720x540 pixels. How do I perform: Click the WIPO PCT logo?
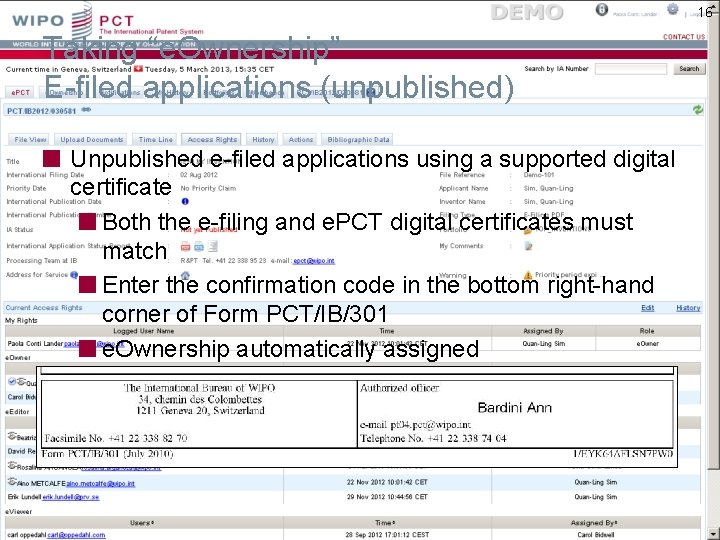point(108,21)
